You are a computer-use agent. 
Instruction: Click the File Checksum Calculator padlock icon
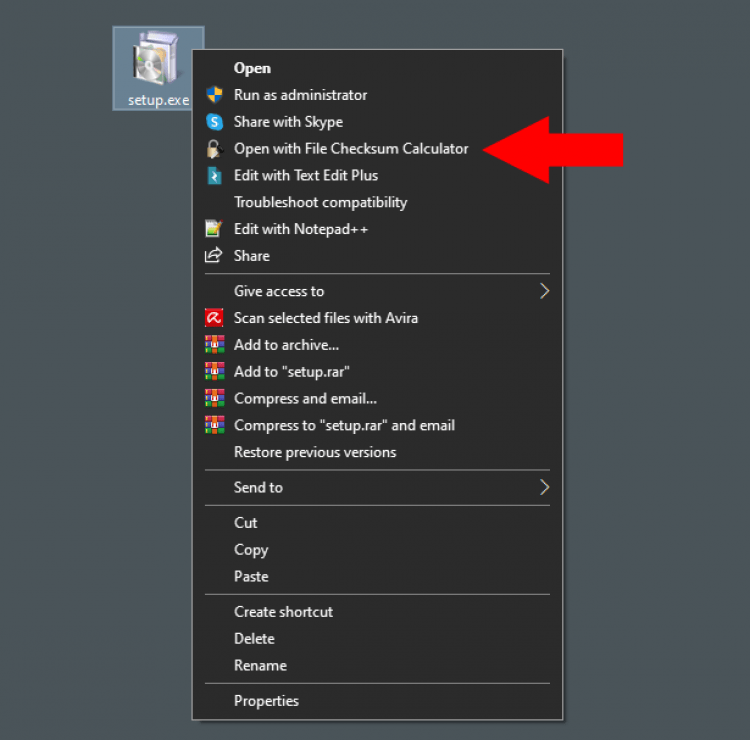click(214, 149)
